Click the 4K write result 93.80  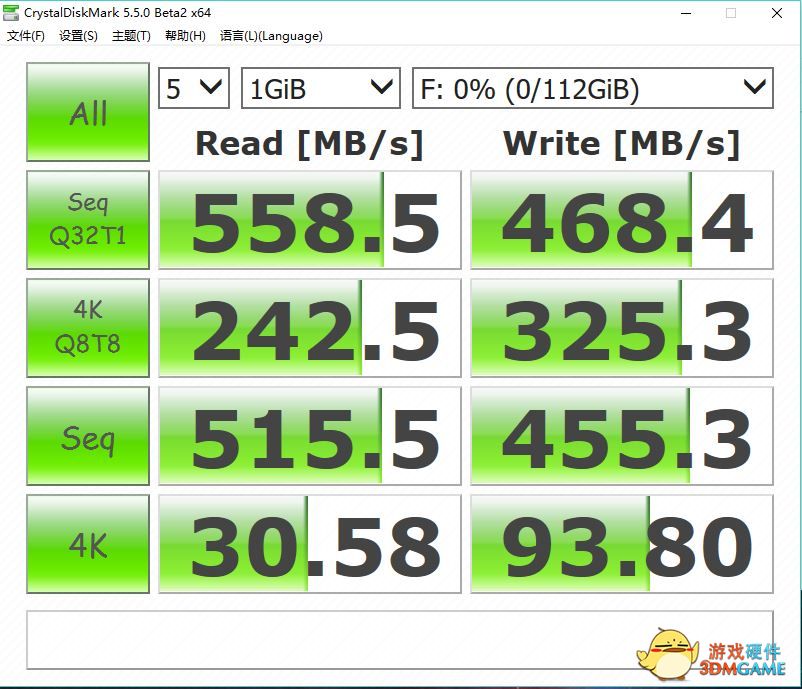(x=622, y=544)
